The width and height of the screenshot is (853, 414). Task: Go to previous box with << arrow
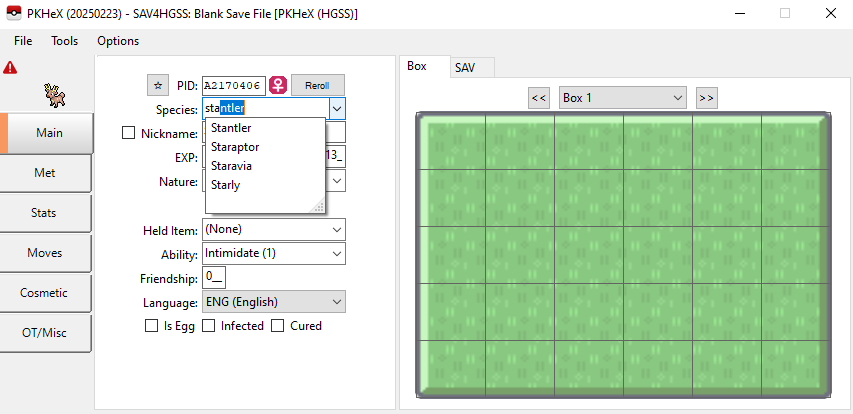click(x=538, y=98)
